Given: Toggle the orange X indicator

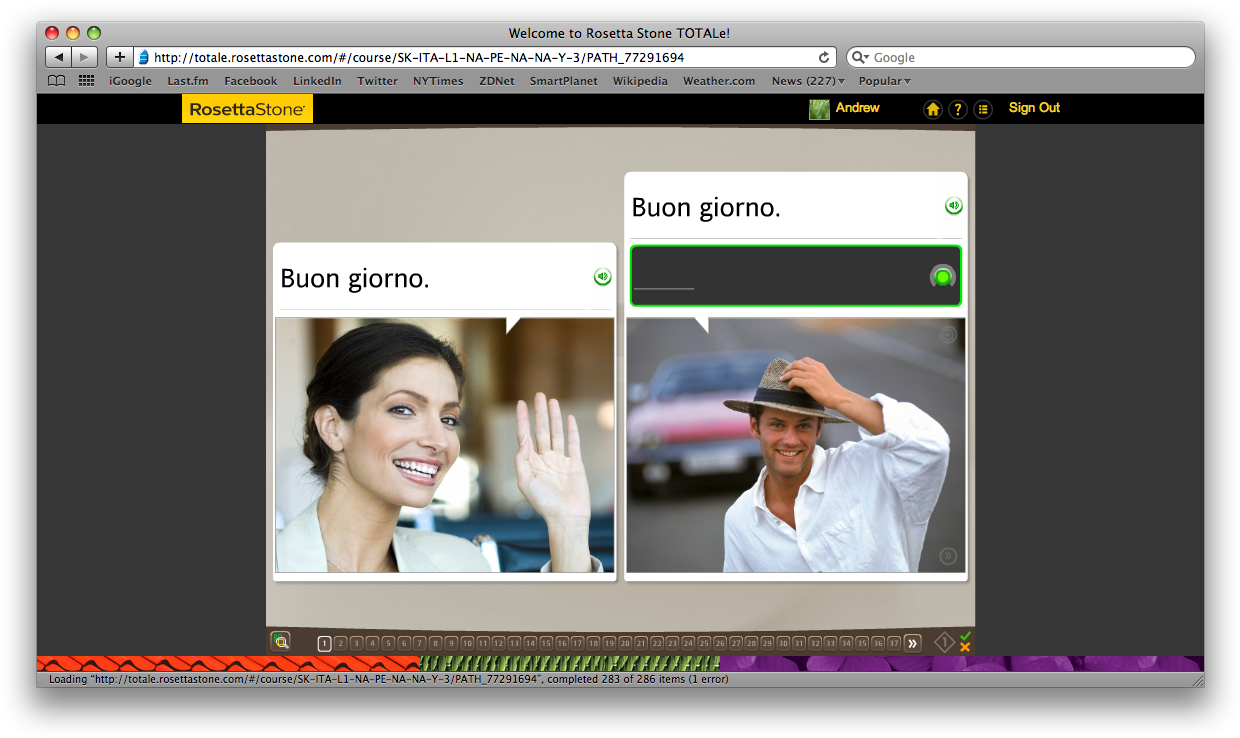Looking at the screenshot, I should click(x=965, y=649).
